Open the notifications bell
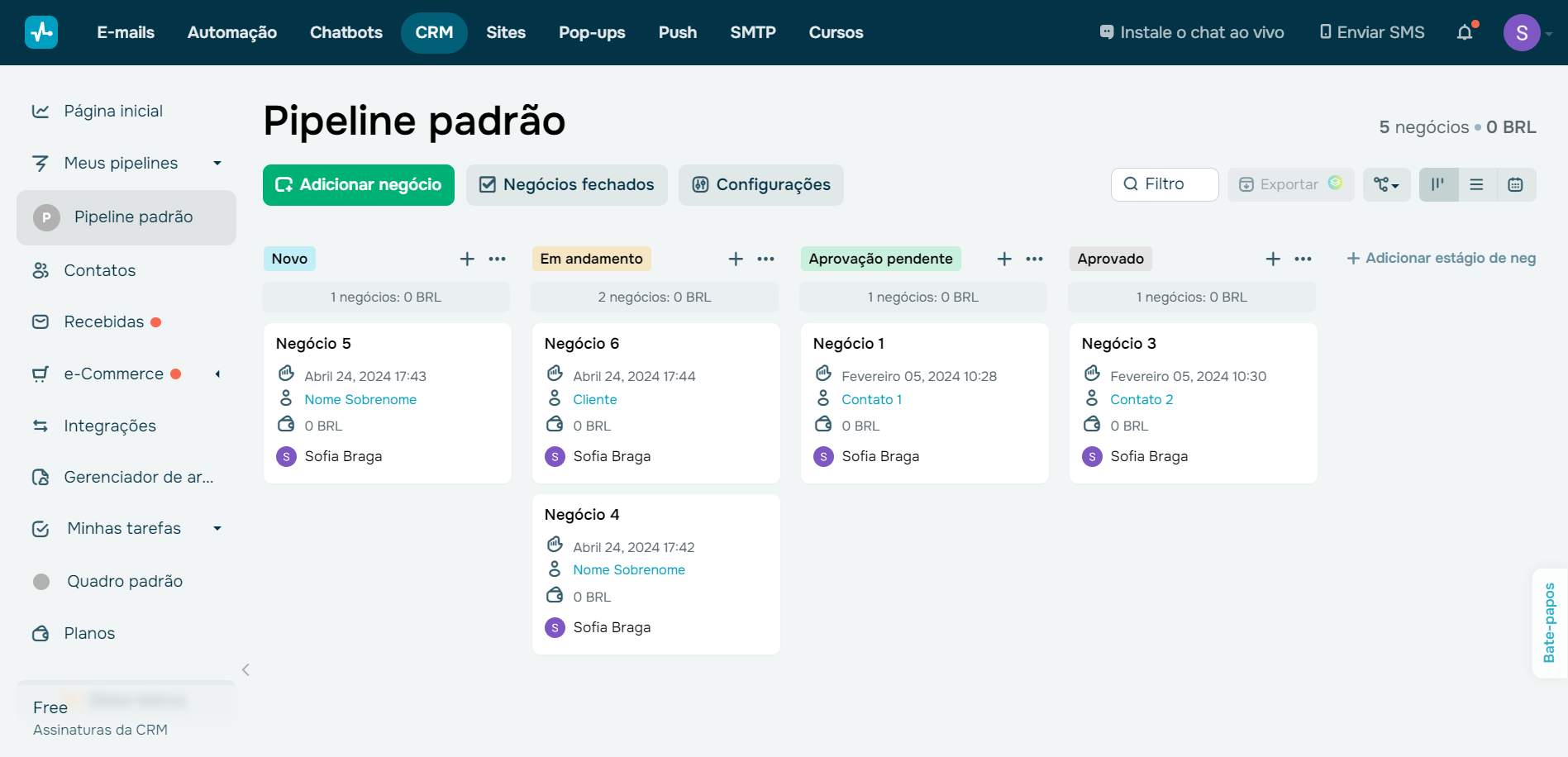 pyautogui.click(x=1466, y=31)
